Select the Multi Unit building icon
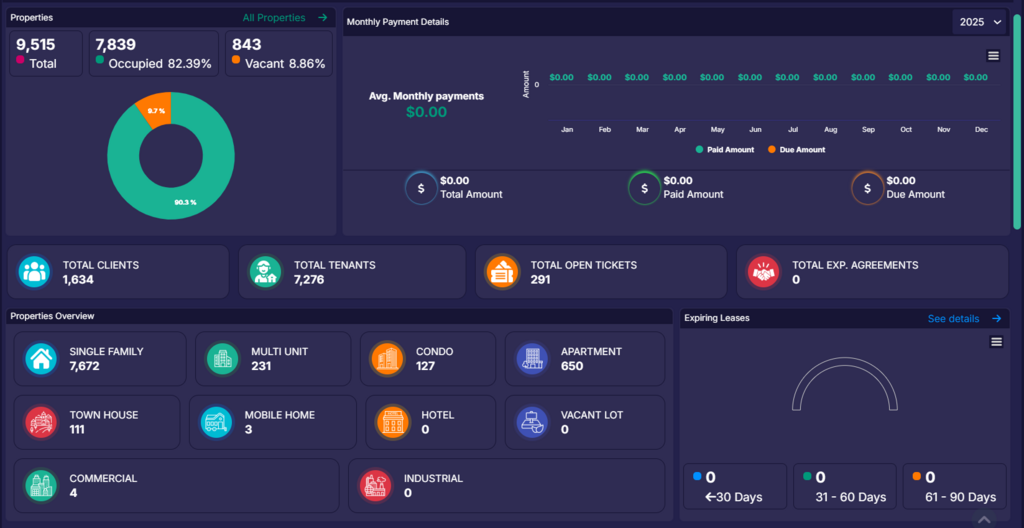Viewport: 1024px width, 528px height. (222, 359)
